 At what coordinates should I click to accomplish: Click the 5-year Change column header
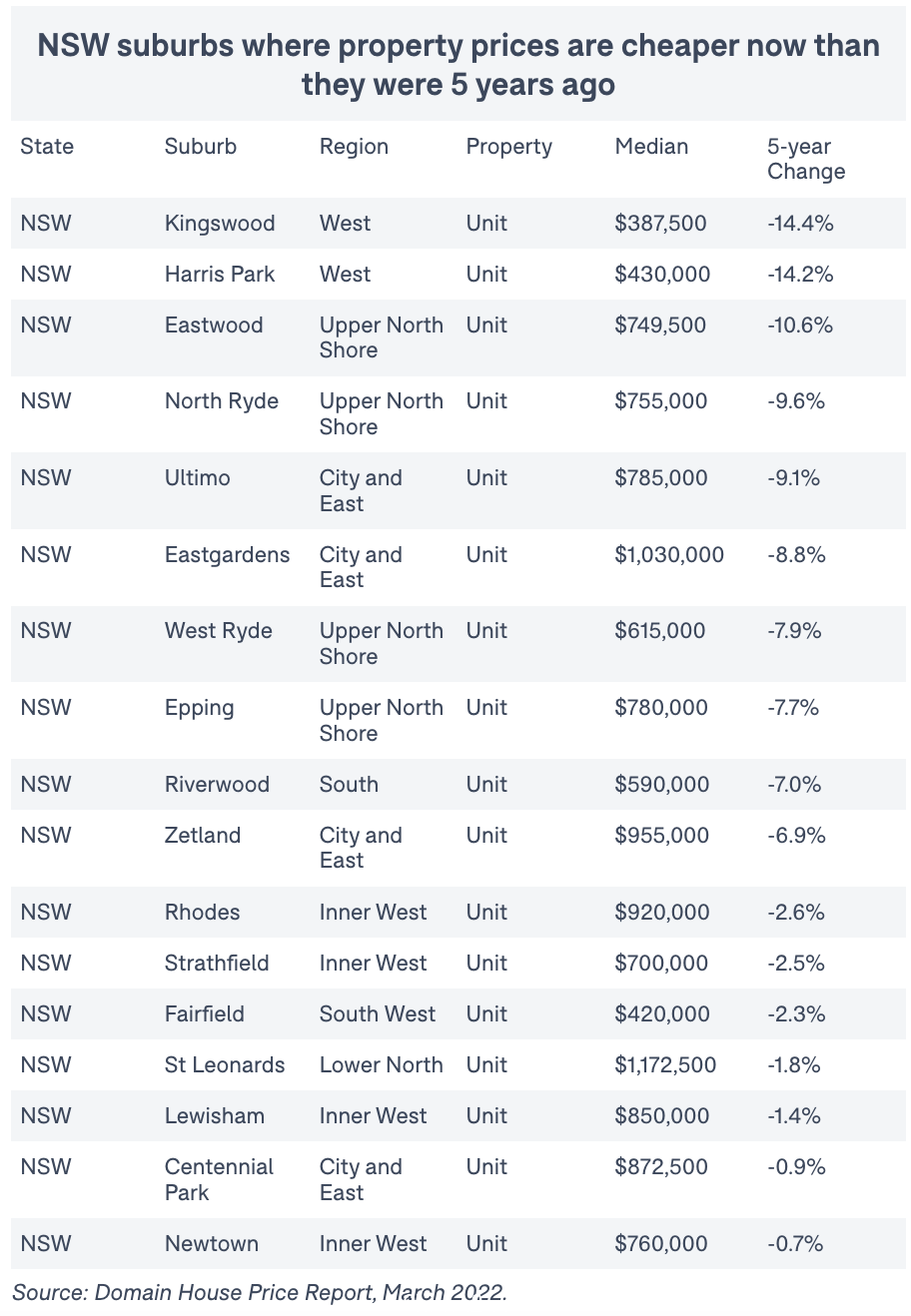[806, 159]
